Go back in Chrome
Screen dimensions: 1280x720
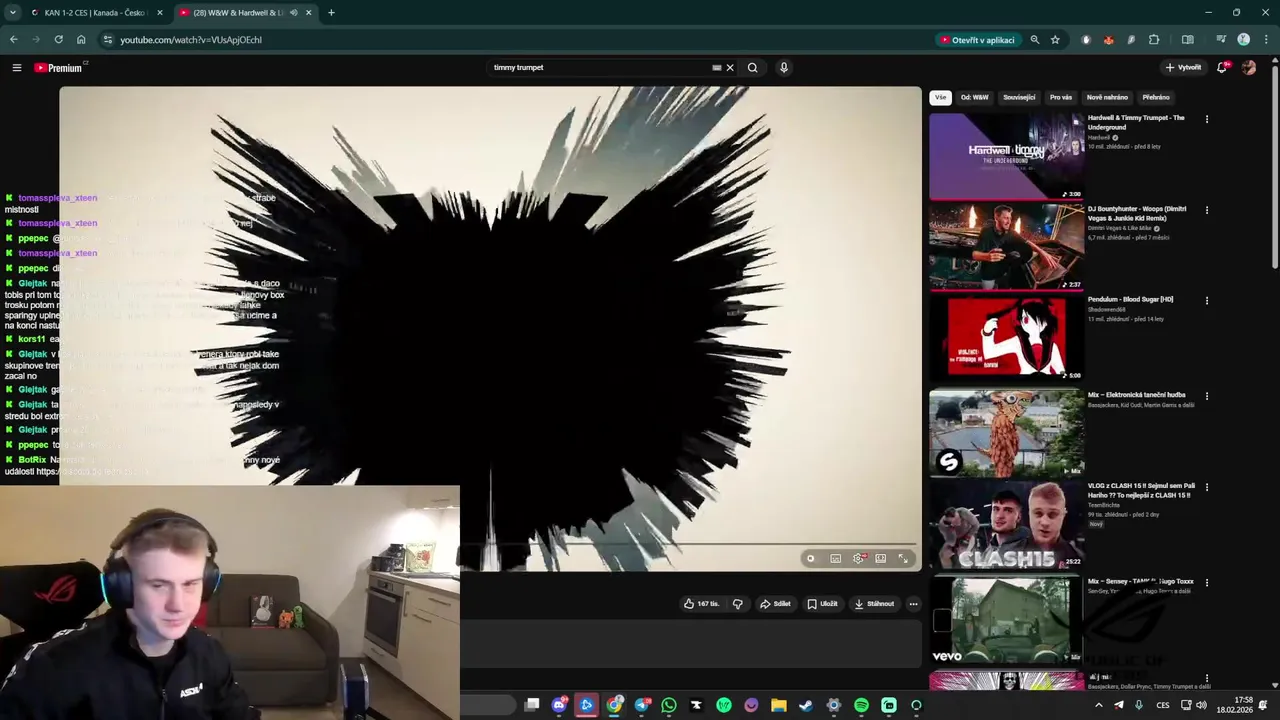pos(13,40)
